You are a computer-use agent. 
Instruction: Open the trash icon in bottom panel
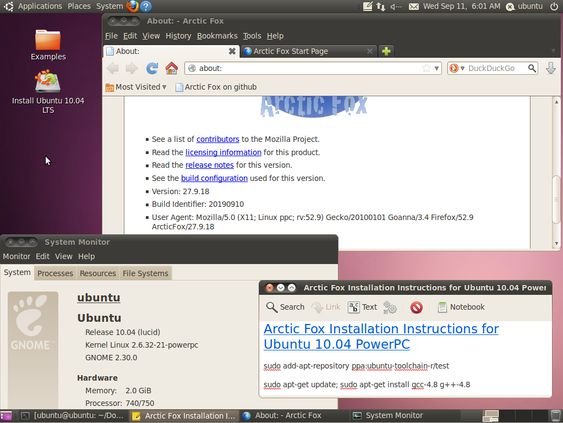tap(555, 416)
